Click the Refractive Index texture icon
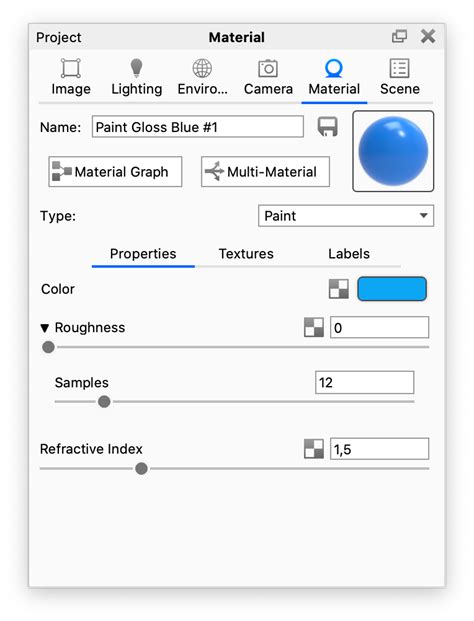The width and height of the screenshot is (474, 621). click(314, 449)
